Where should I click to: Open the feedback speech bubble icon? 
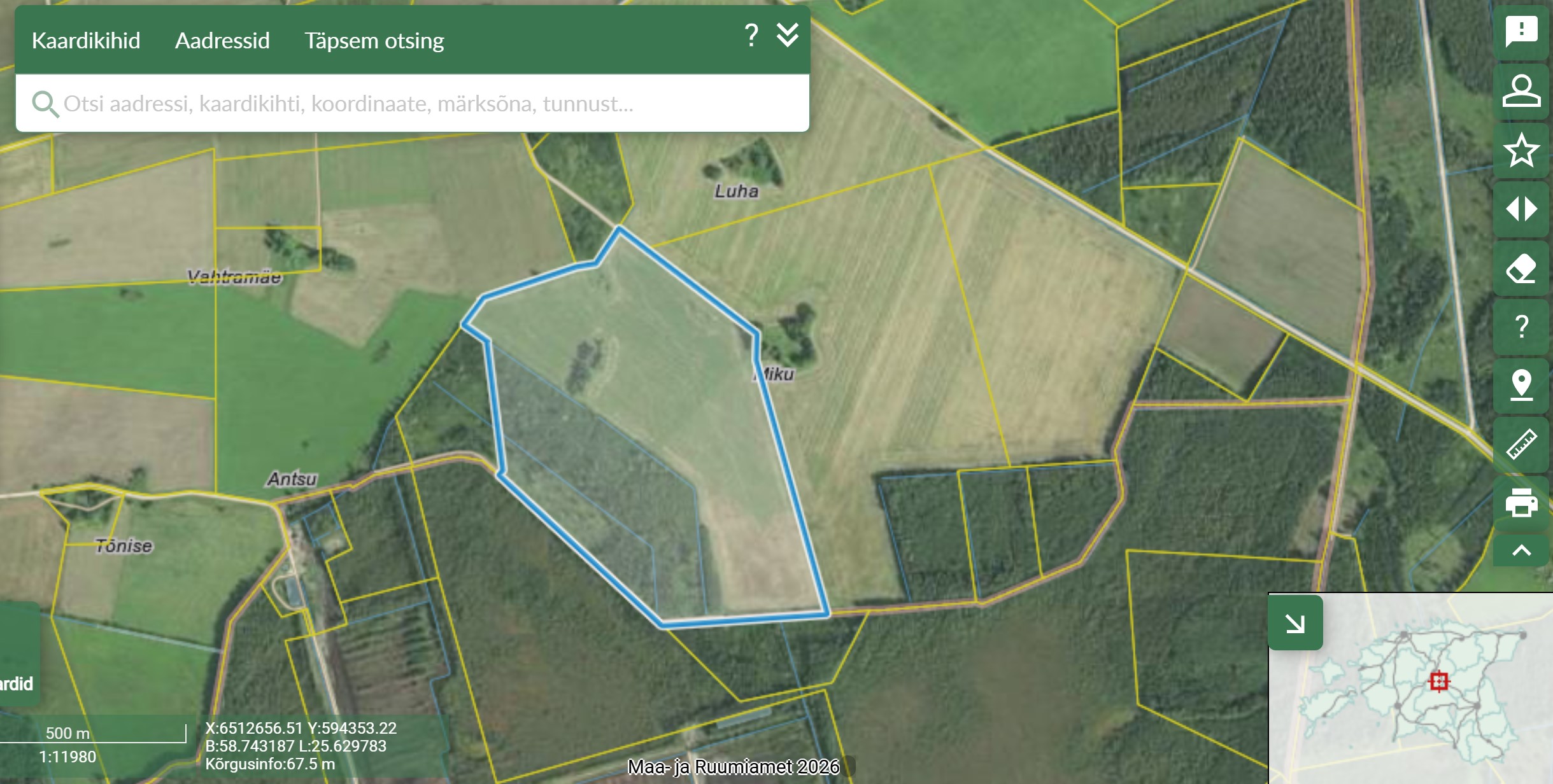(x=1521, y=31)
